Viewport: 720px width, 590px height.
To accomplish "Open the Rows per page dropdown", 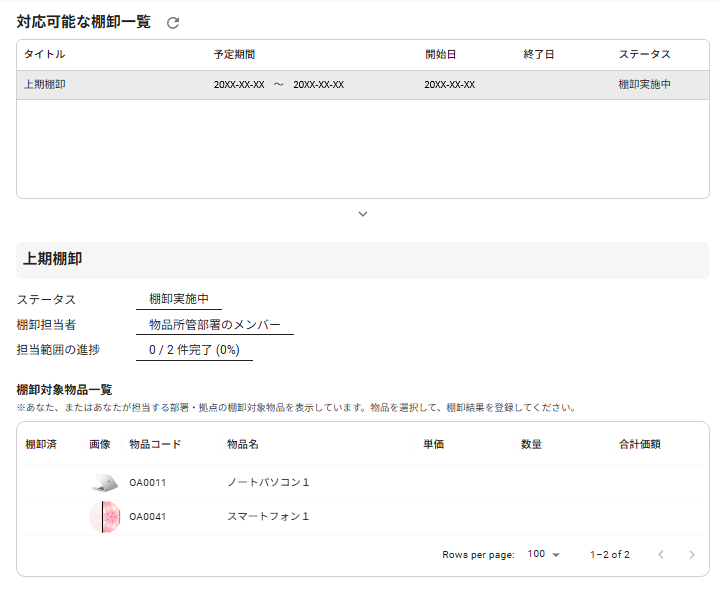I will 544,554.
